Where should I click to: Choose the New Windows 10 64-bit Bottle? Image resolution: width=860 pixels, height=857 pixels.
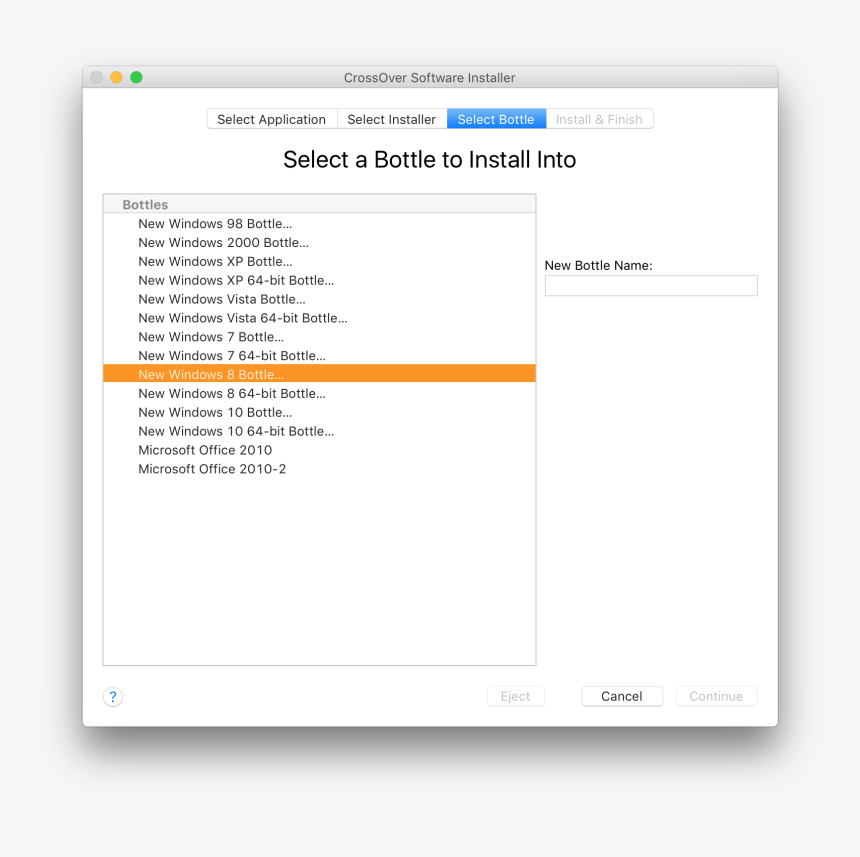pyautogui.click(x=238, y=431)
